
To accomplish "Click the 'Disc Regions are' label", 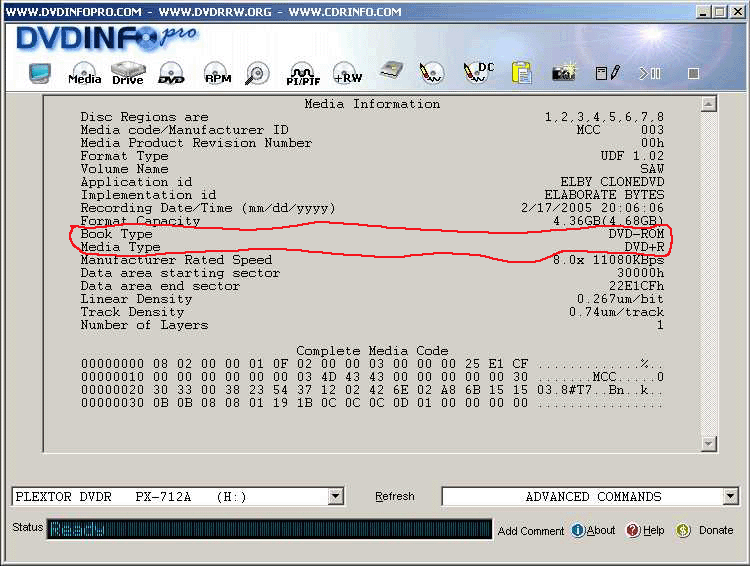I will pos(144,117).
